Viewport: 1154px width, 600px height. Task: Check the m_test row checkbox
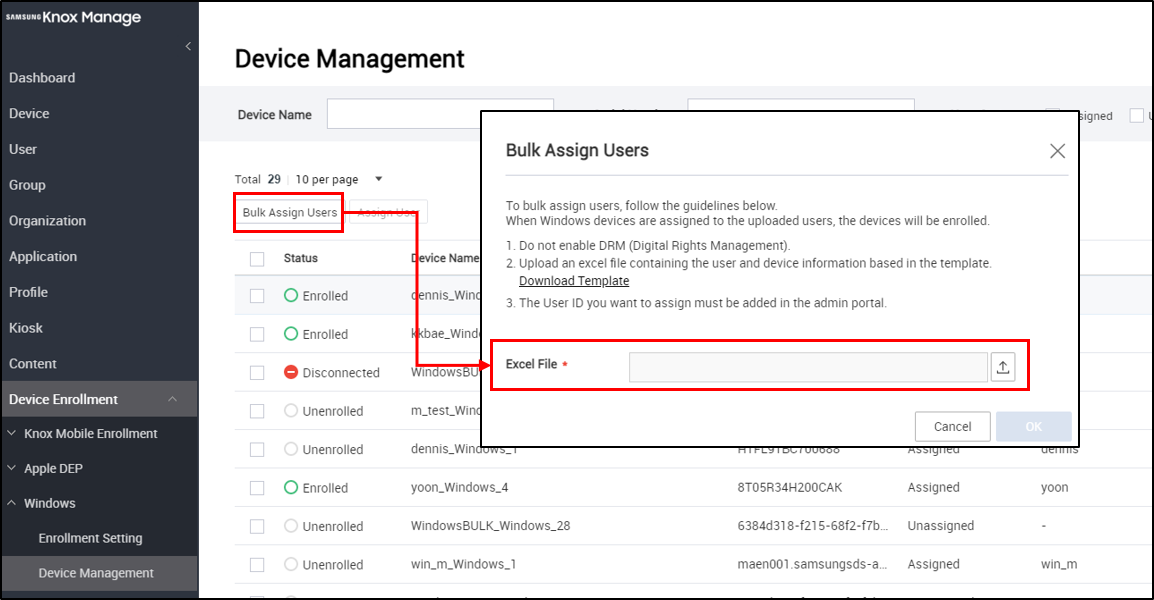pos(257,411)
